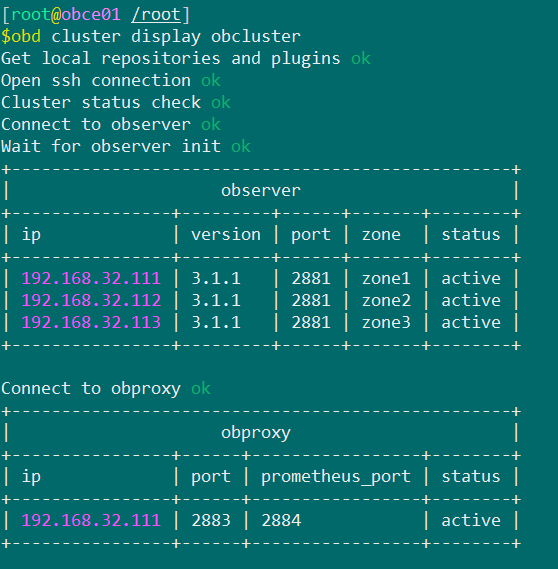Click the 'obproxy' table title

256,433
